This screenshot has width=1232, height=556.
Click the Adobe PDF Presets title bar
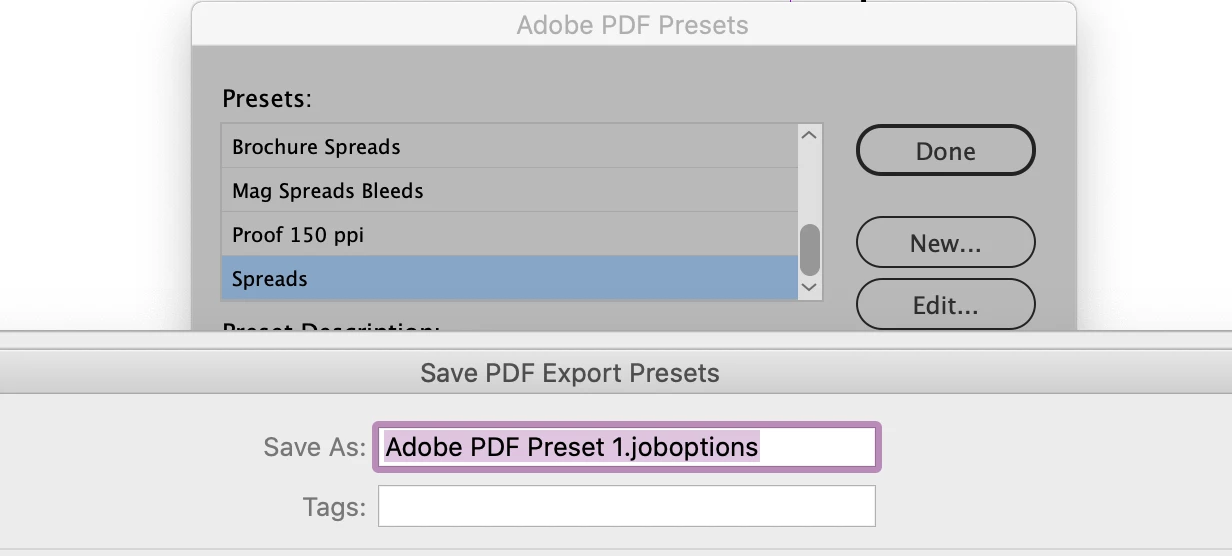632,25
